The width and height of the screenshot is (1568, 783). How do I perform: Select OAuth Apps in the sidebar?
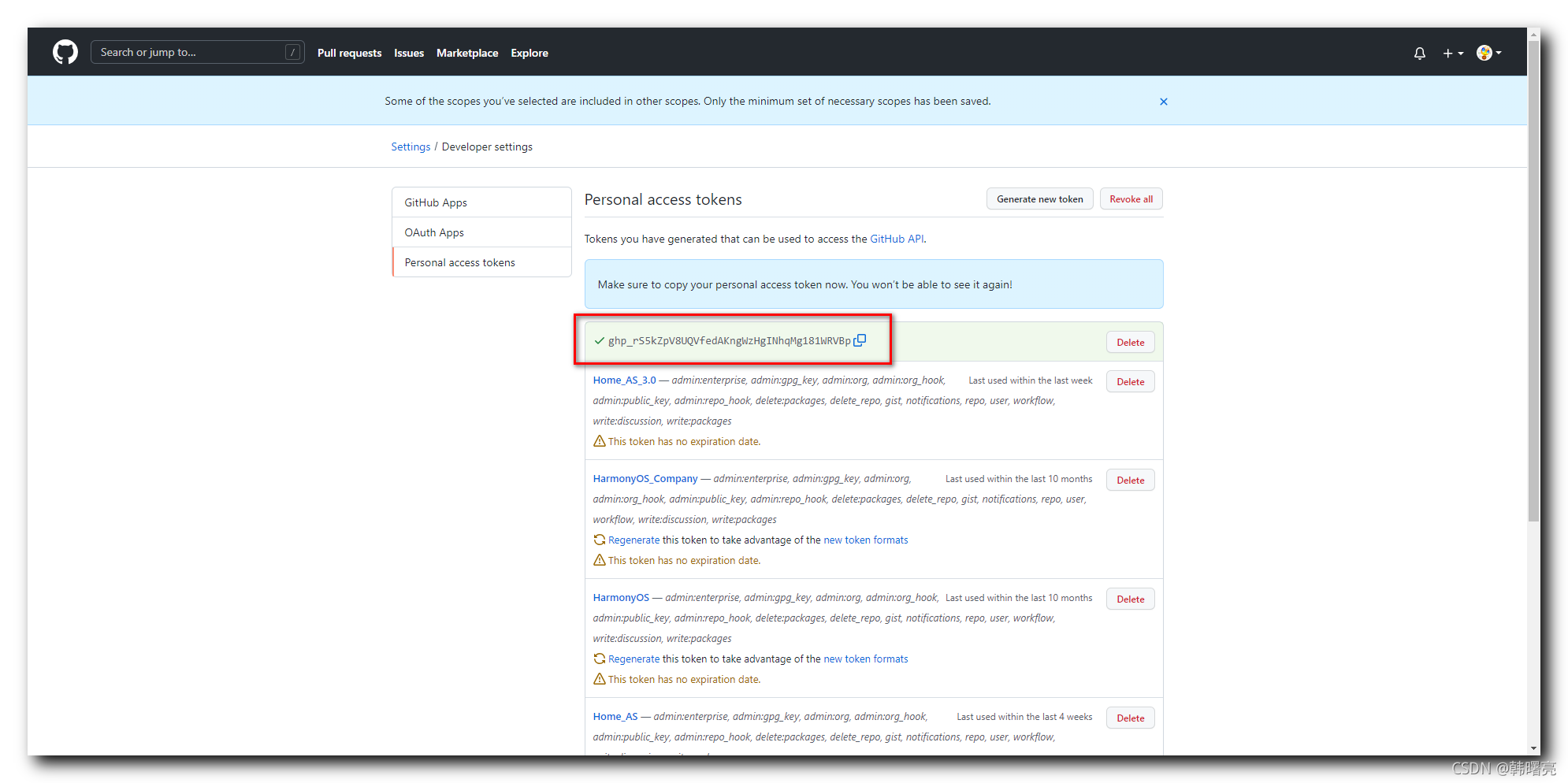(481, 232)
